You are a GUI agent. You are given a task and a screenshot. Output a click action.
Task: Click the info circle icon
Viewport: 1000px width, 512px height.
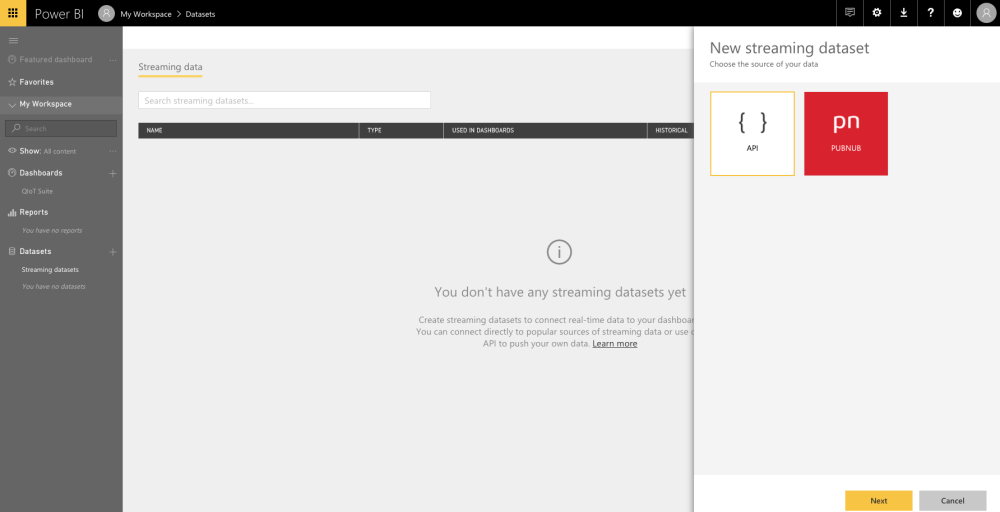(x=559, y=252)
